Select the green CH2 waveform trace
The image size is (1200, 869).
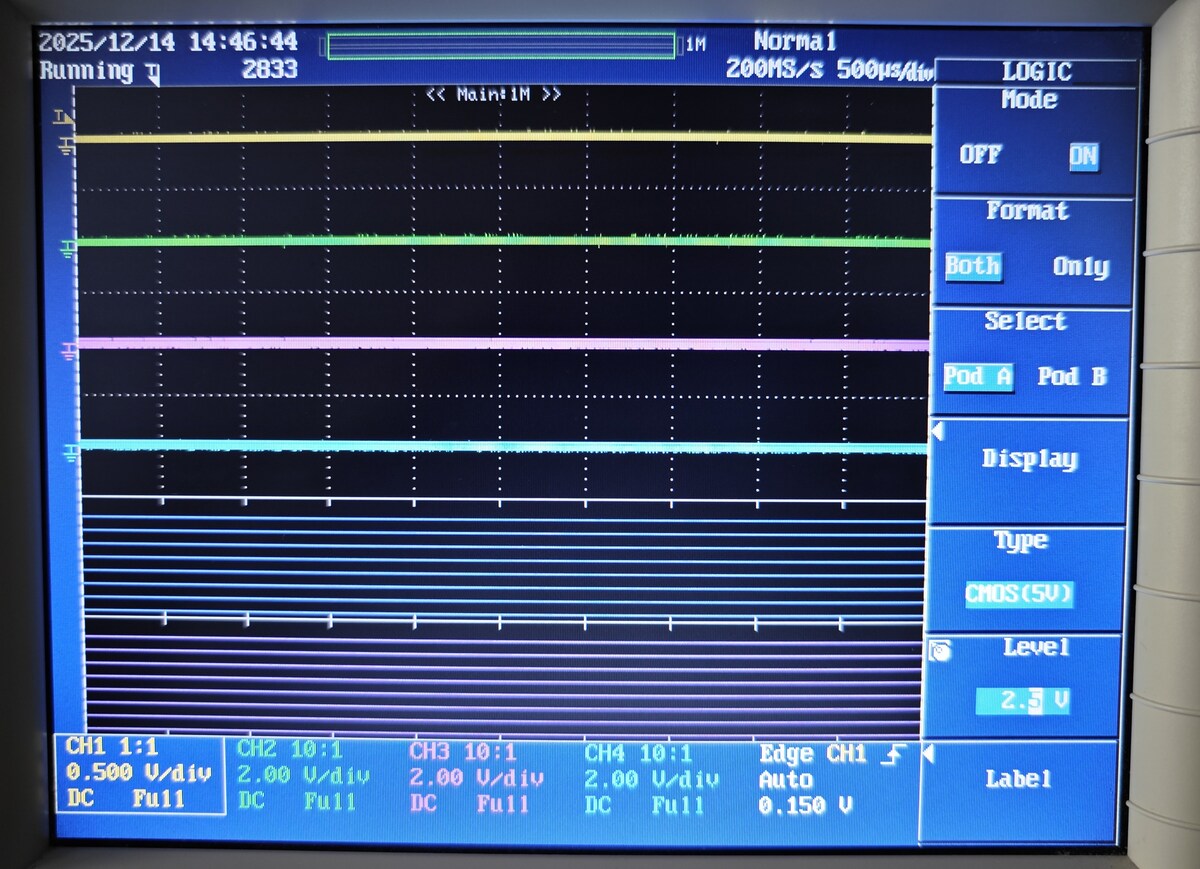pos(503,240)
